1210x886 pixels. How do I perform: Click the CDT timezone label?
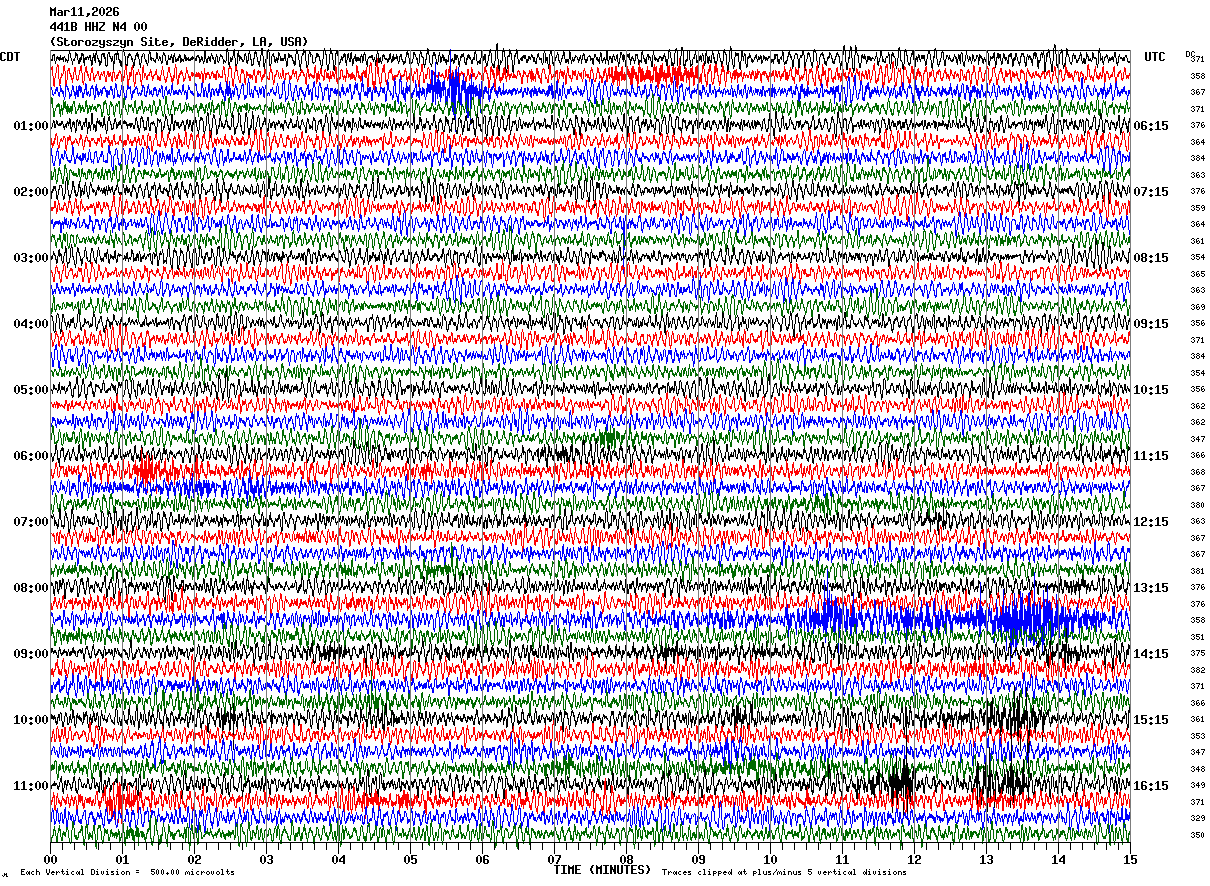pyautogui.click(x=10, y=57)
